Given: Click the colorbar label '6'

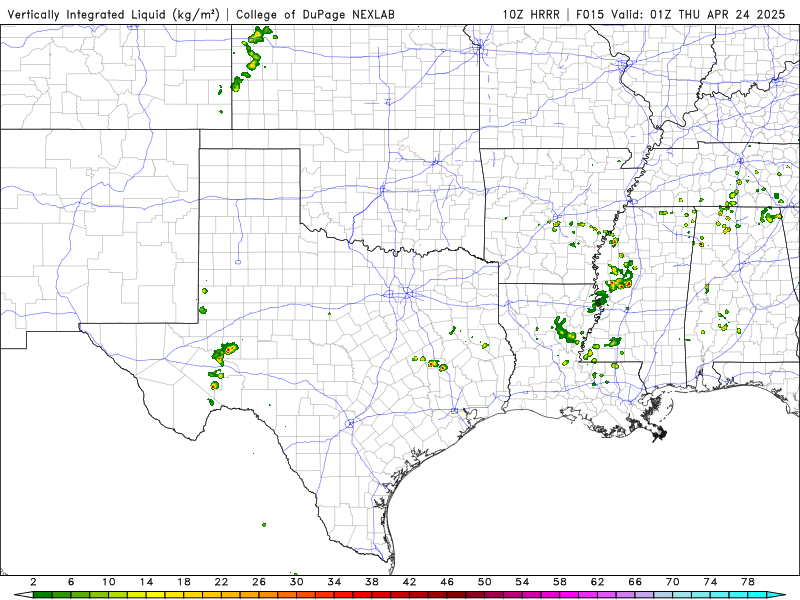Looking at the screenshot, I should (x=71, y=582).
